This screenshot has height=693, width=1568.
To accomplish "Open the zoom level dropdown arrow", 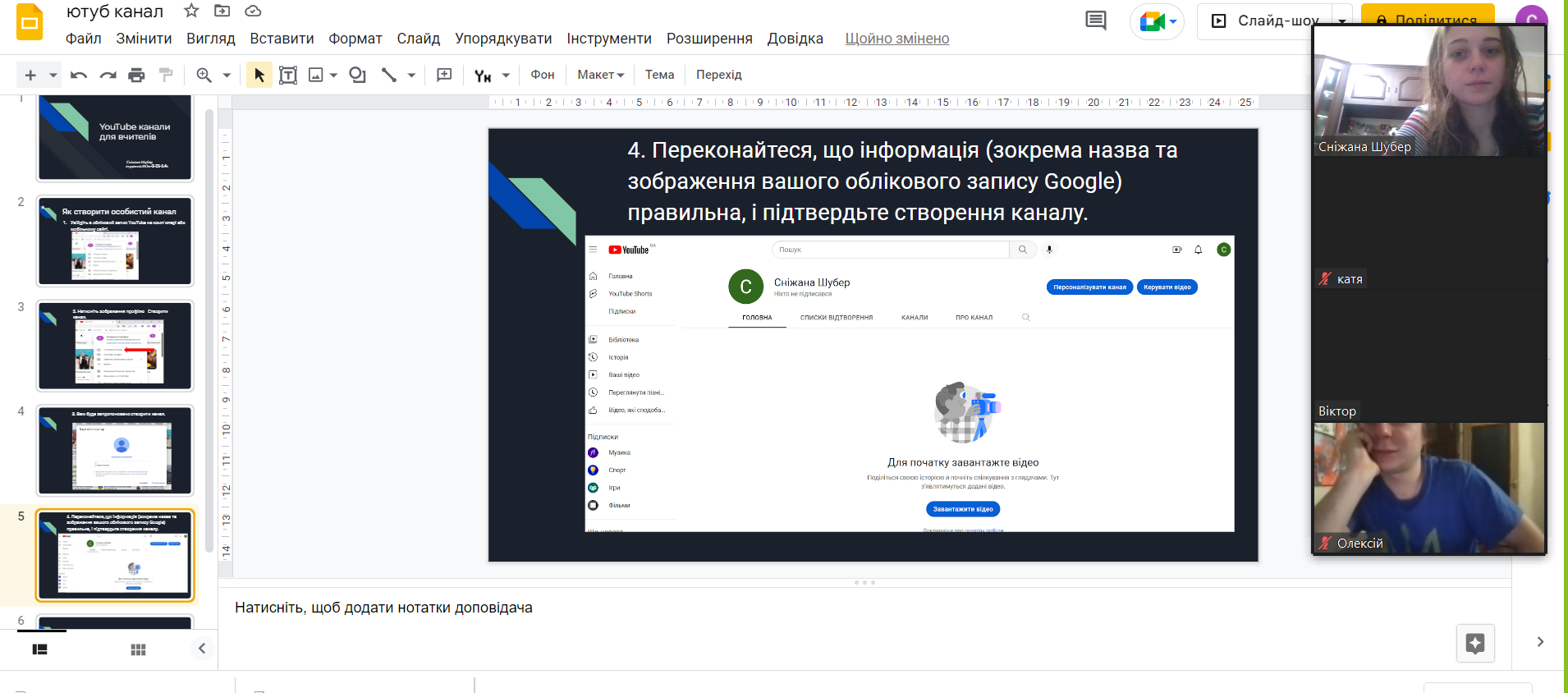I will pyautogui.click(x=227, y=76).
